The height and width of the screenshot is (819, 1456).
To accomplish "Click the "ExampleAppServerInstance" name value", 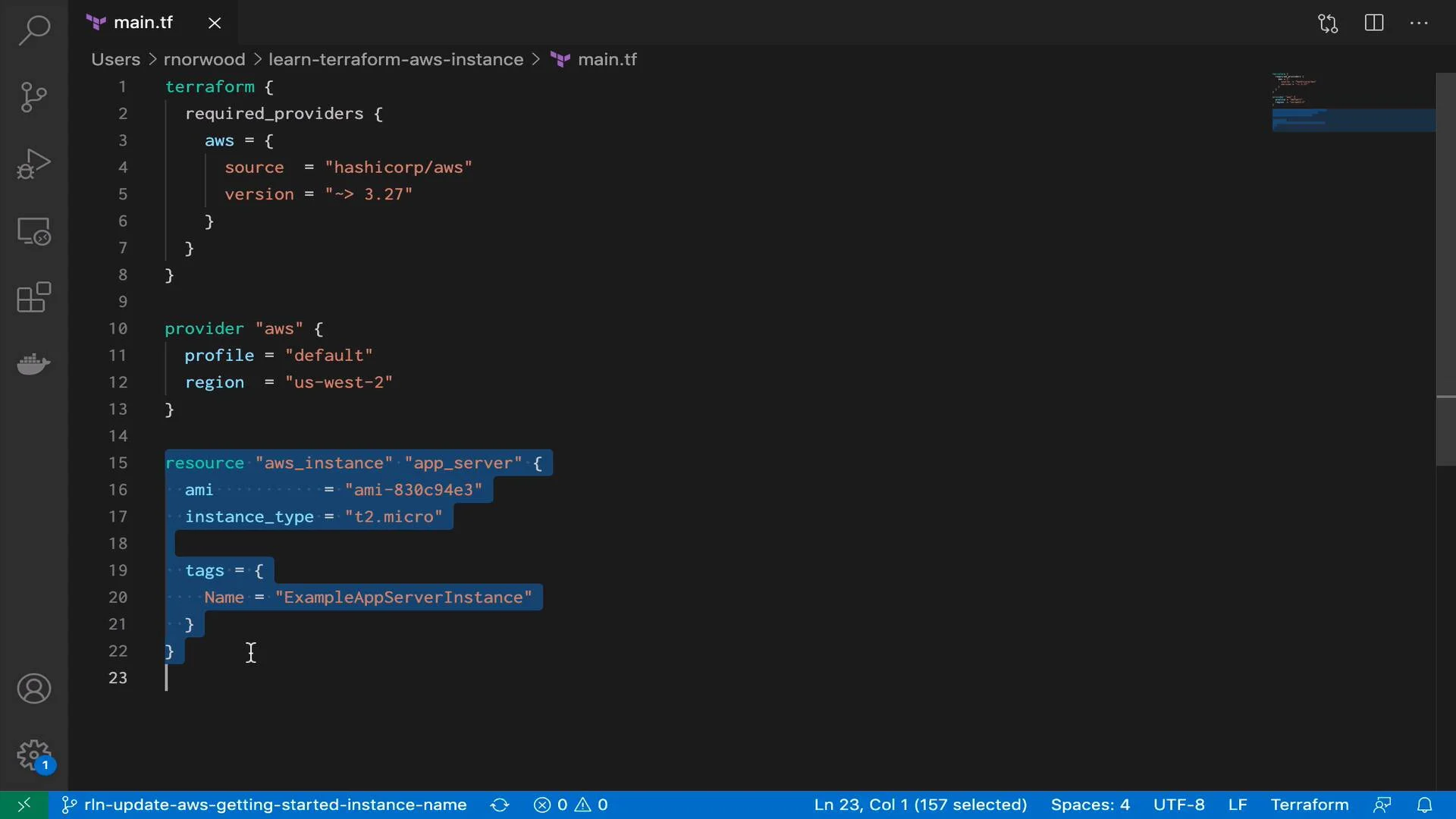I will coord(403,598).
